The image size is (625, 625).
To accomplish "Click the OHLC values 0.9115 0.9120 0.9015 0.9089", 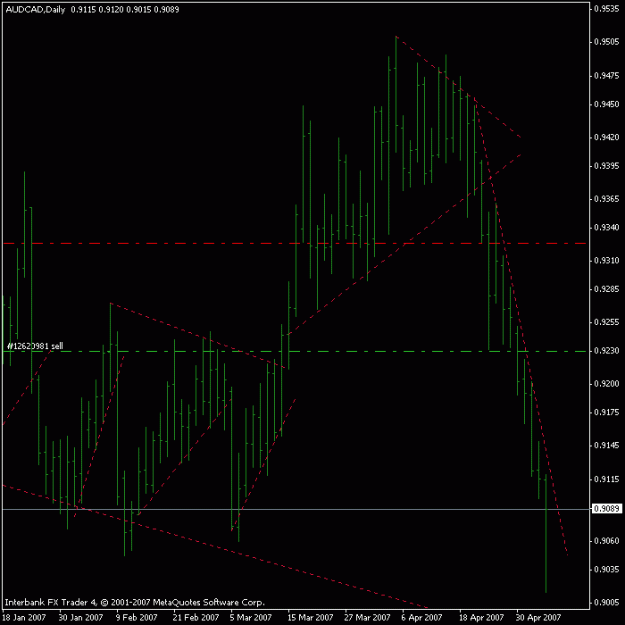I will (125, 10).
